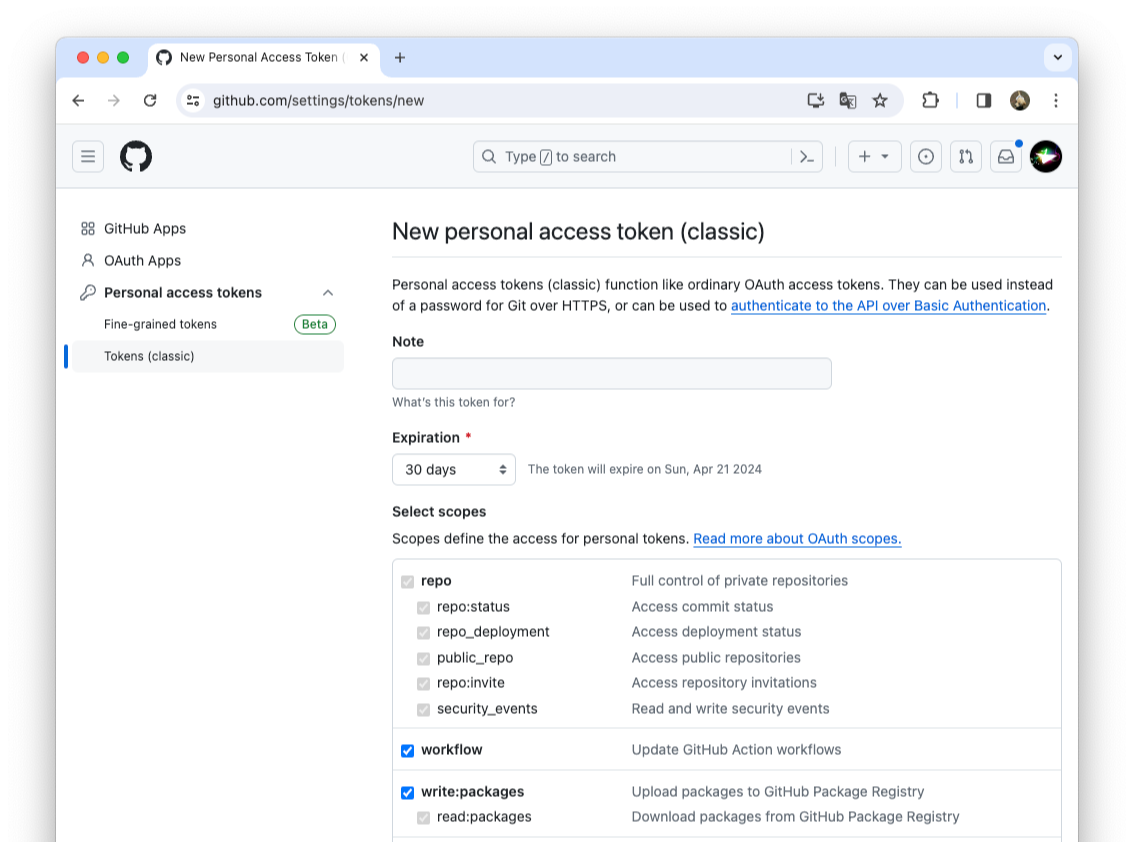
Task: Toggle the repo_deployment checkbox
Action: click(x=423, y=633)
